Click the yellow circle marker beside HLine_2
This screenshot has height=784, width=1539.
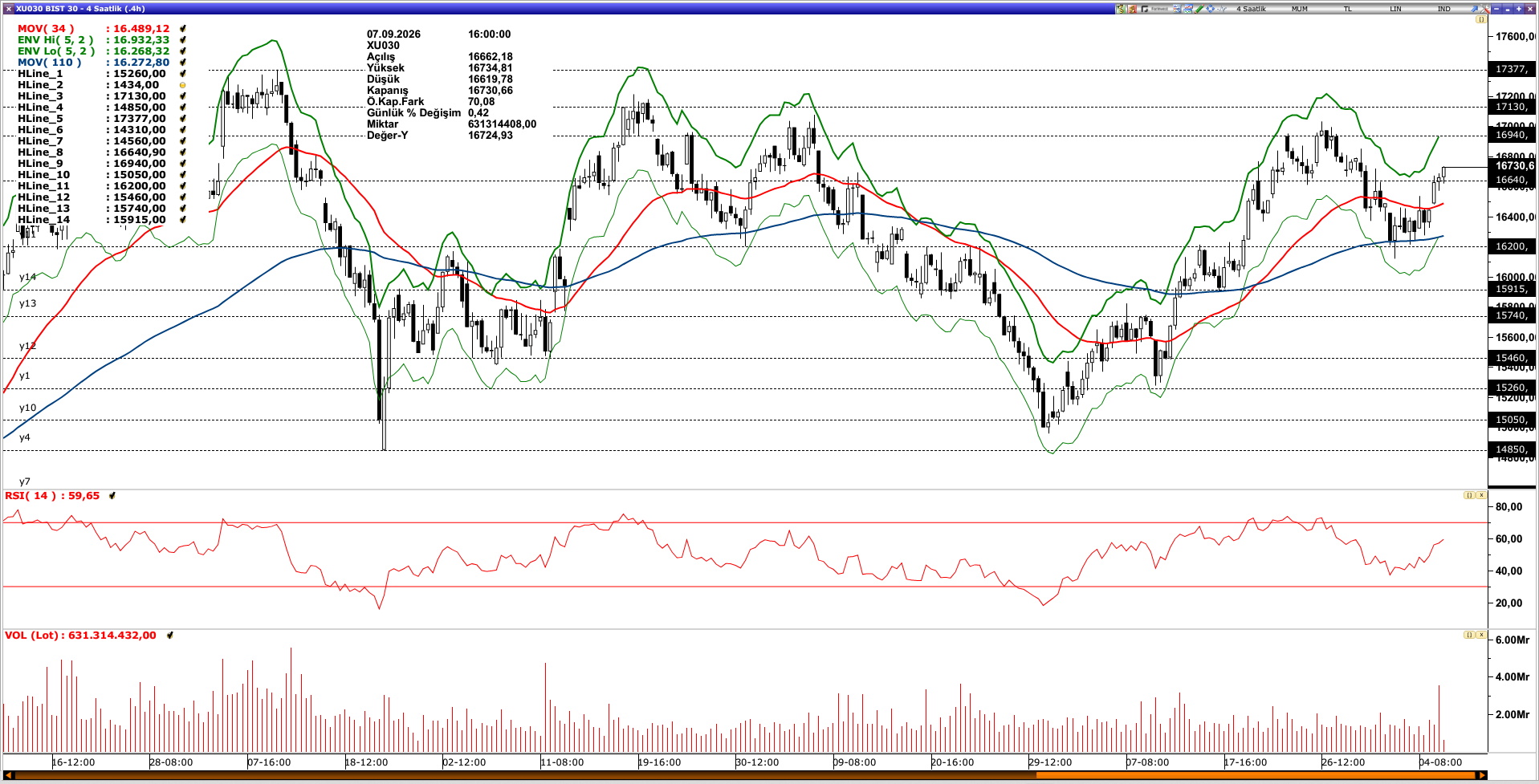(x=183, y=85)
